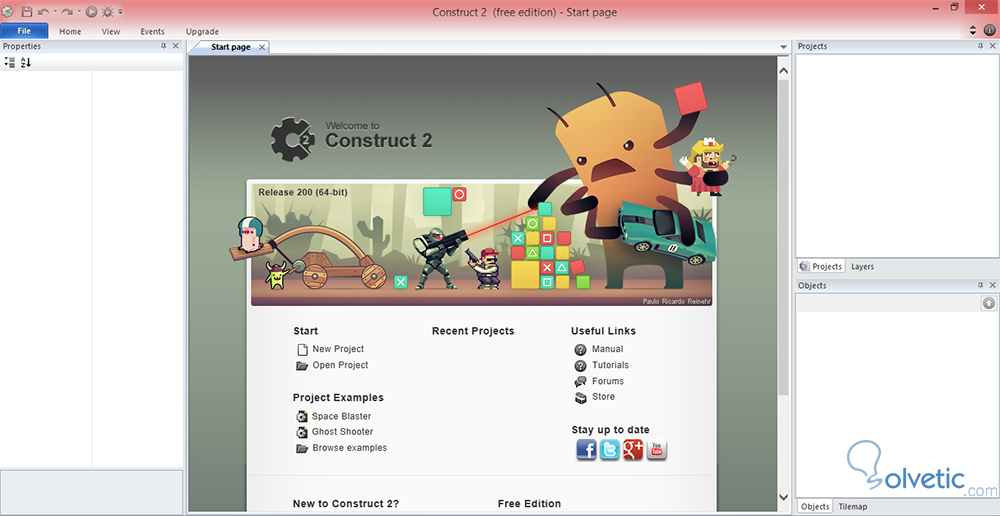Close the Objects panel
The width and height of the screenshot is (1000, 516).
992,285
